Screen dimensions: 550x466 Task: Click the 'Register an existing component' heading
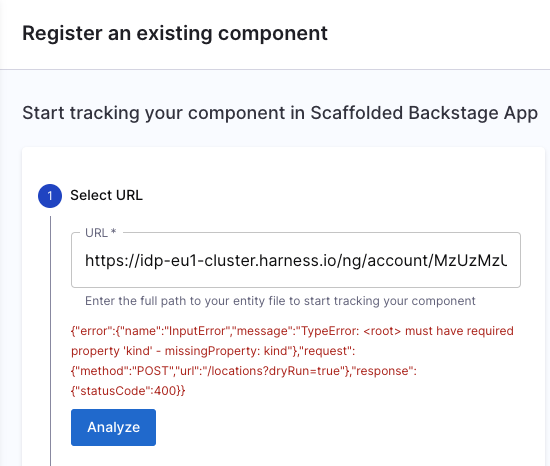[x=175, y=33]
